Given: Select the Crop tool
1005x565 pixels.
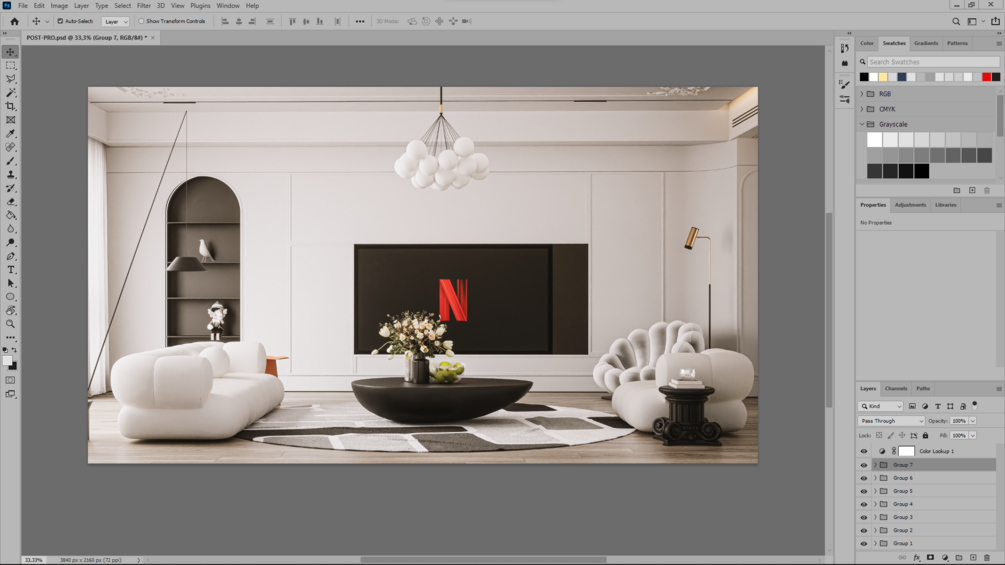Looking at the screenshot, I should pos(10,106).
